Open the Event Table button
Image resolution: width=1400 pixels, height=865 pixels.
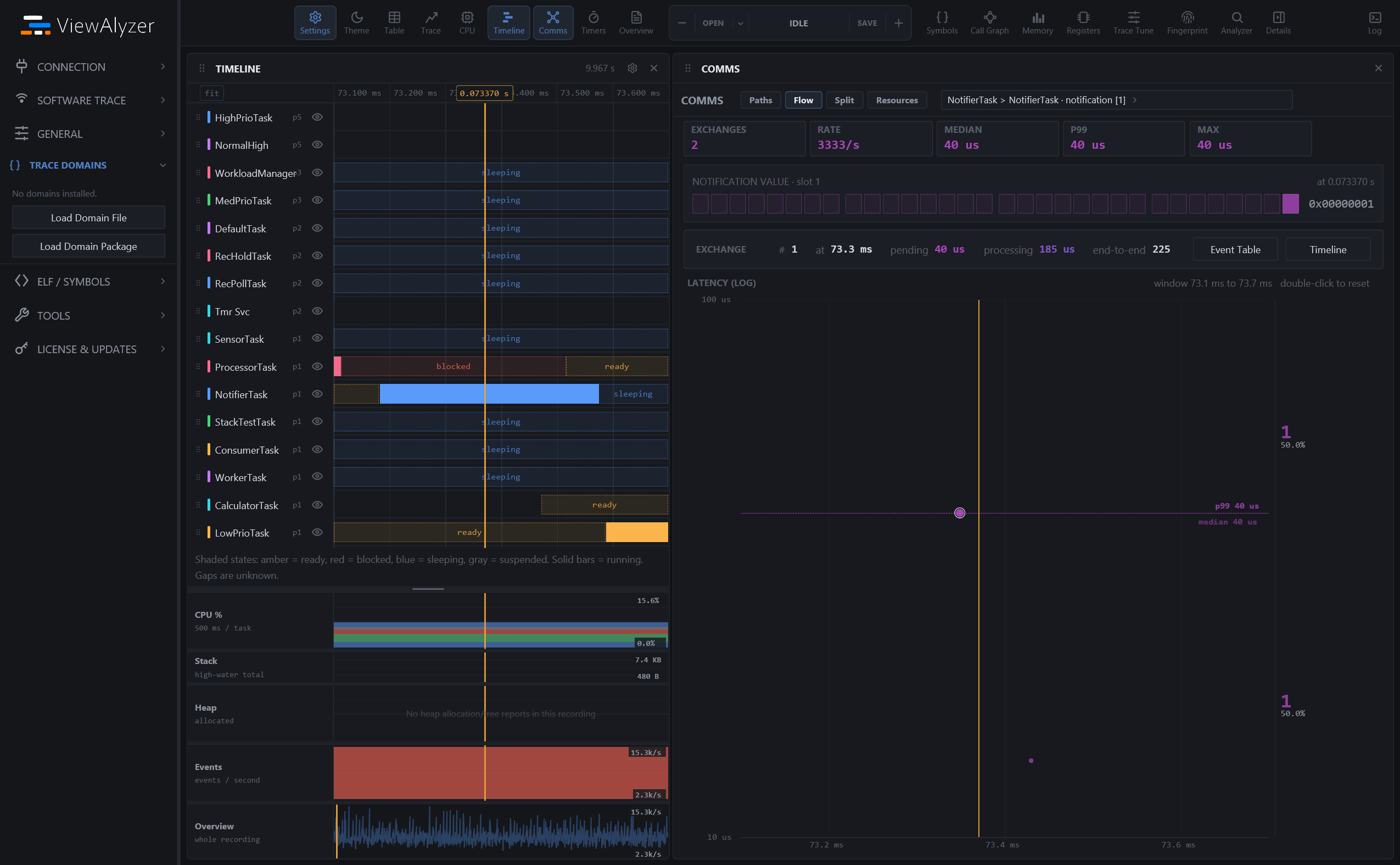coord(1235,249)
